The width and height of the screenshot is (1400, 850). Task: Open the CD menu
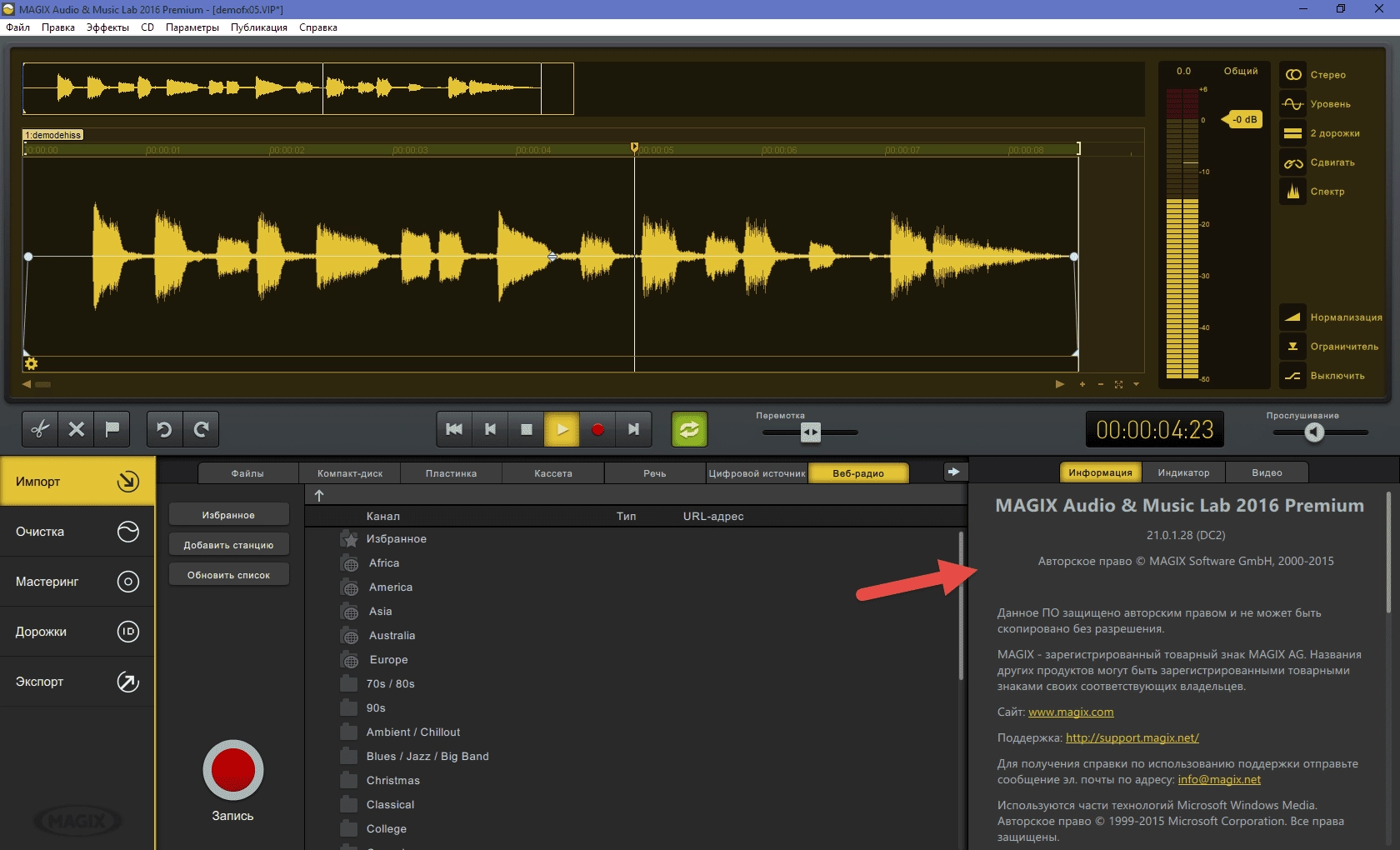point(147,27)
